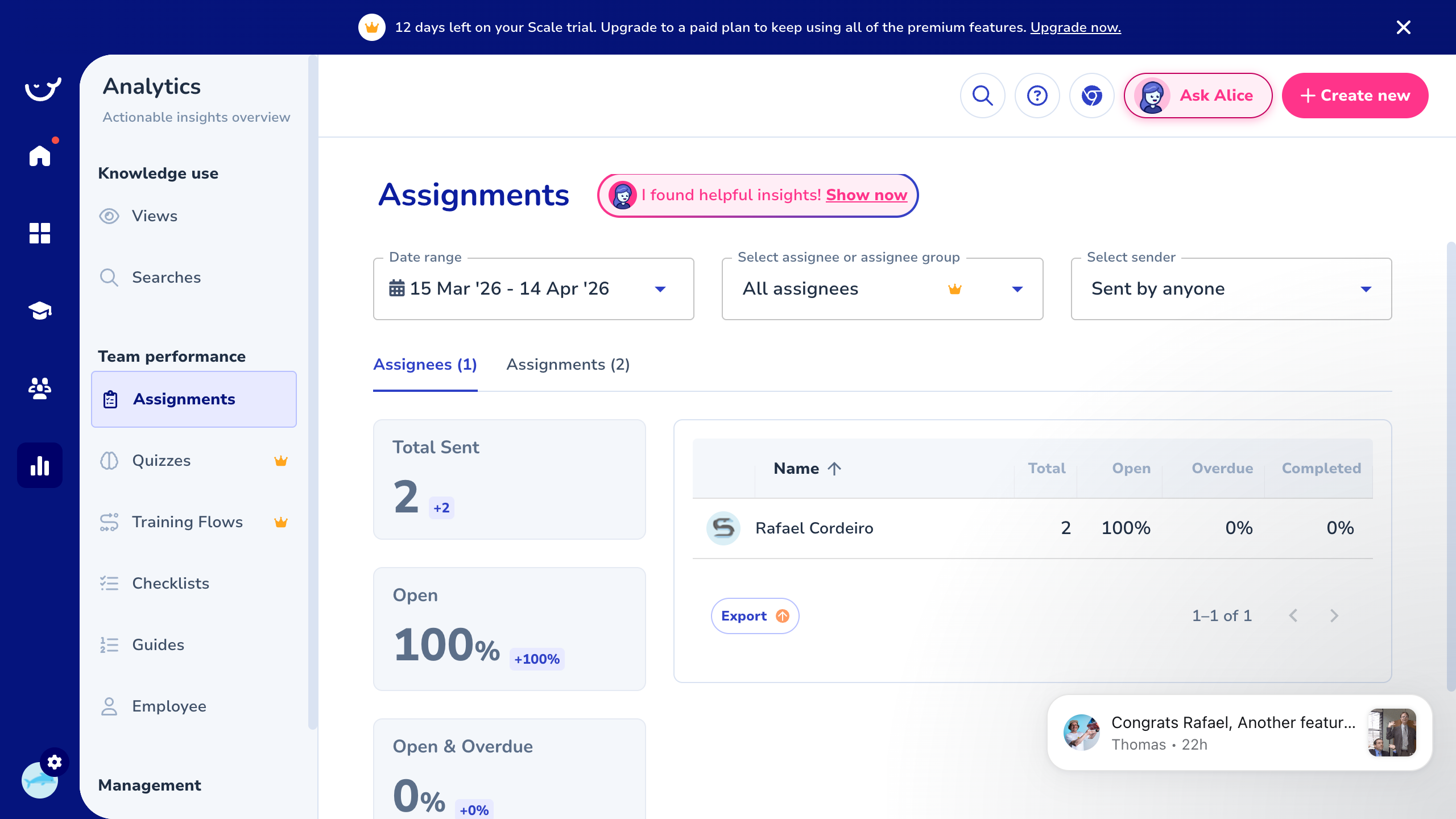1456x819 pixels.
Task: Select the Analytics bar chart icon
Action: point(39,465)
